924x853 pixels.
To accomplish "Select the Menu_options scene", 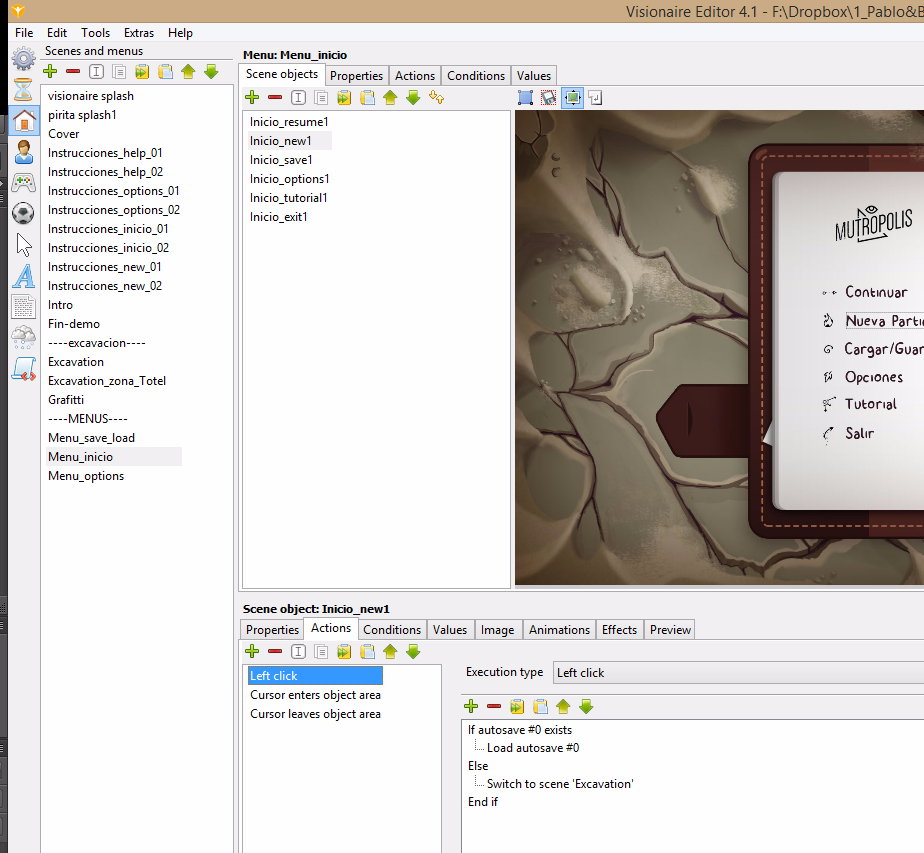I will click(86, 476).
